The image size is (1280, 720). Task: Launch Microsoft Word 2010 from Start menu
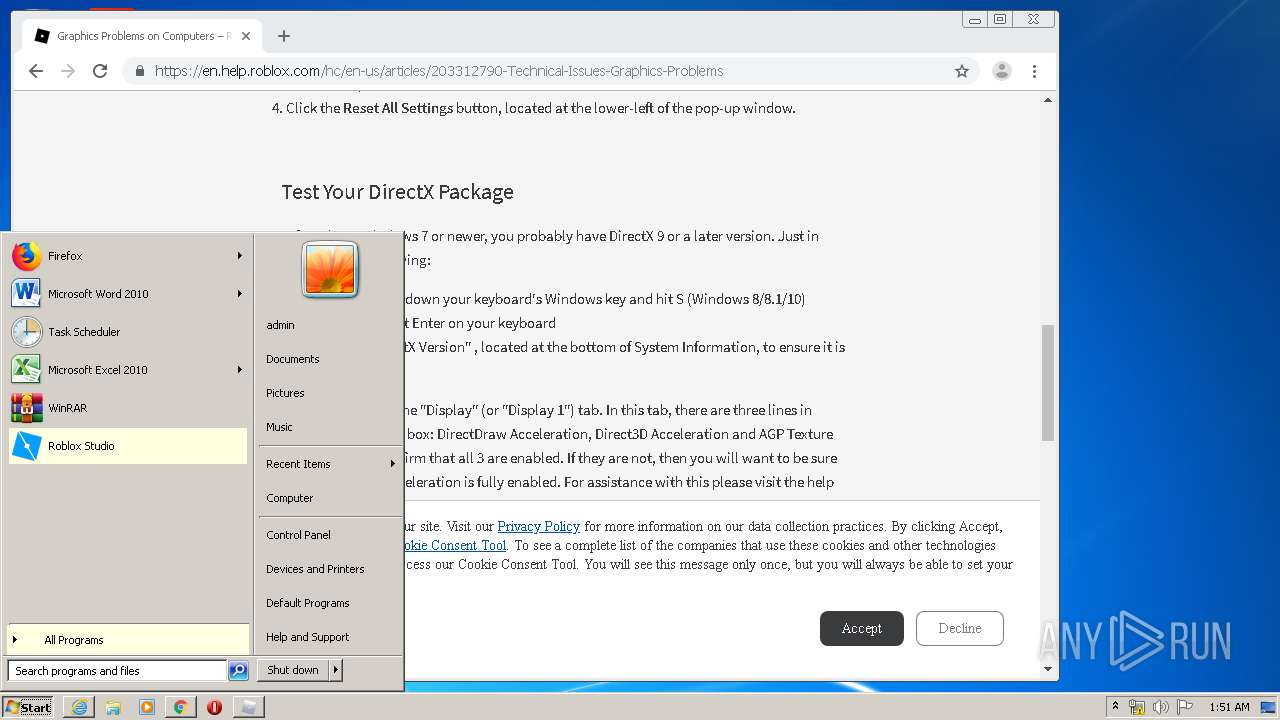127,294
